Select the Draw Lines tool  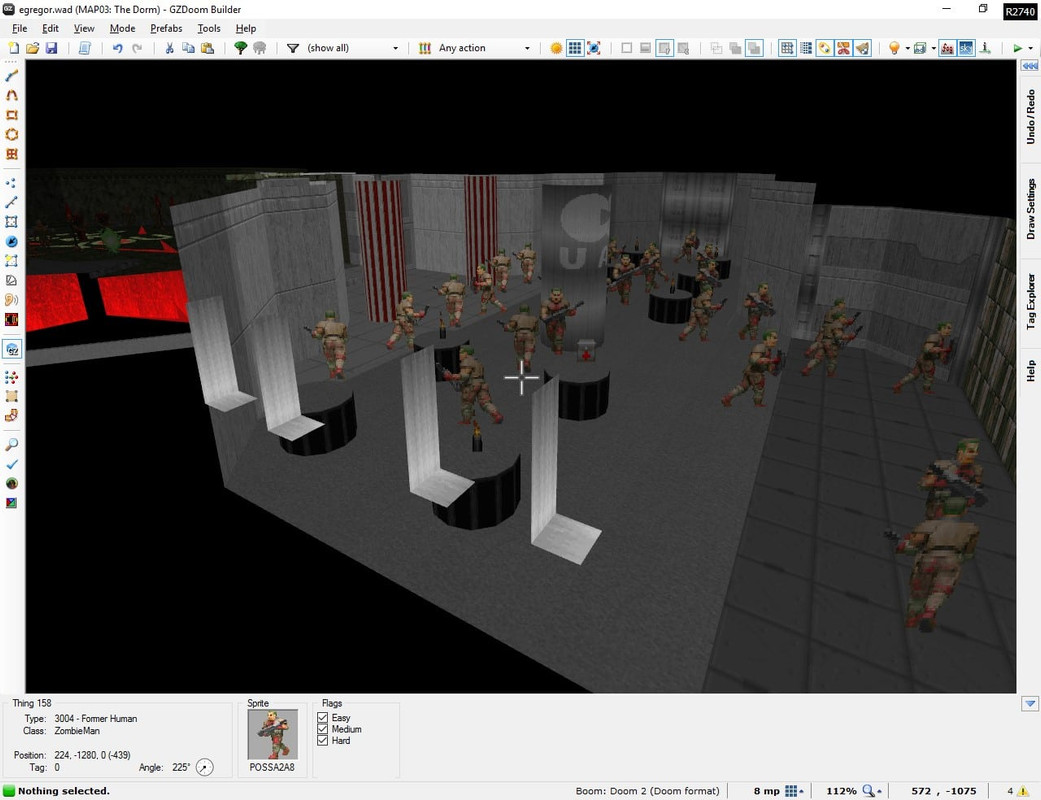[x=11, y=76]
